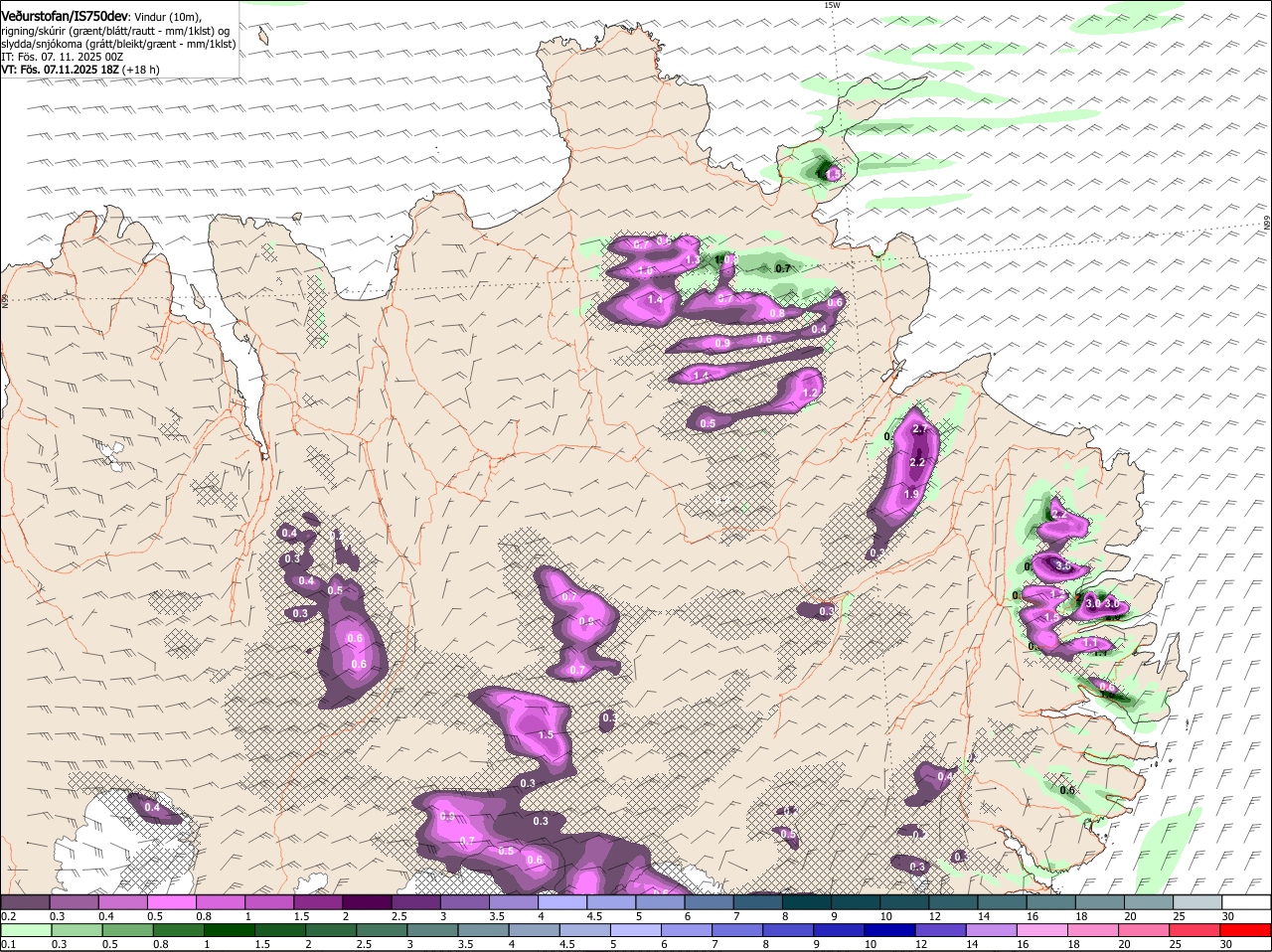Select red swatch after 30 in lower legend
The image size is (1272, 952).
click(1245, 930)
